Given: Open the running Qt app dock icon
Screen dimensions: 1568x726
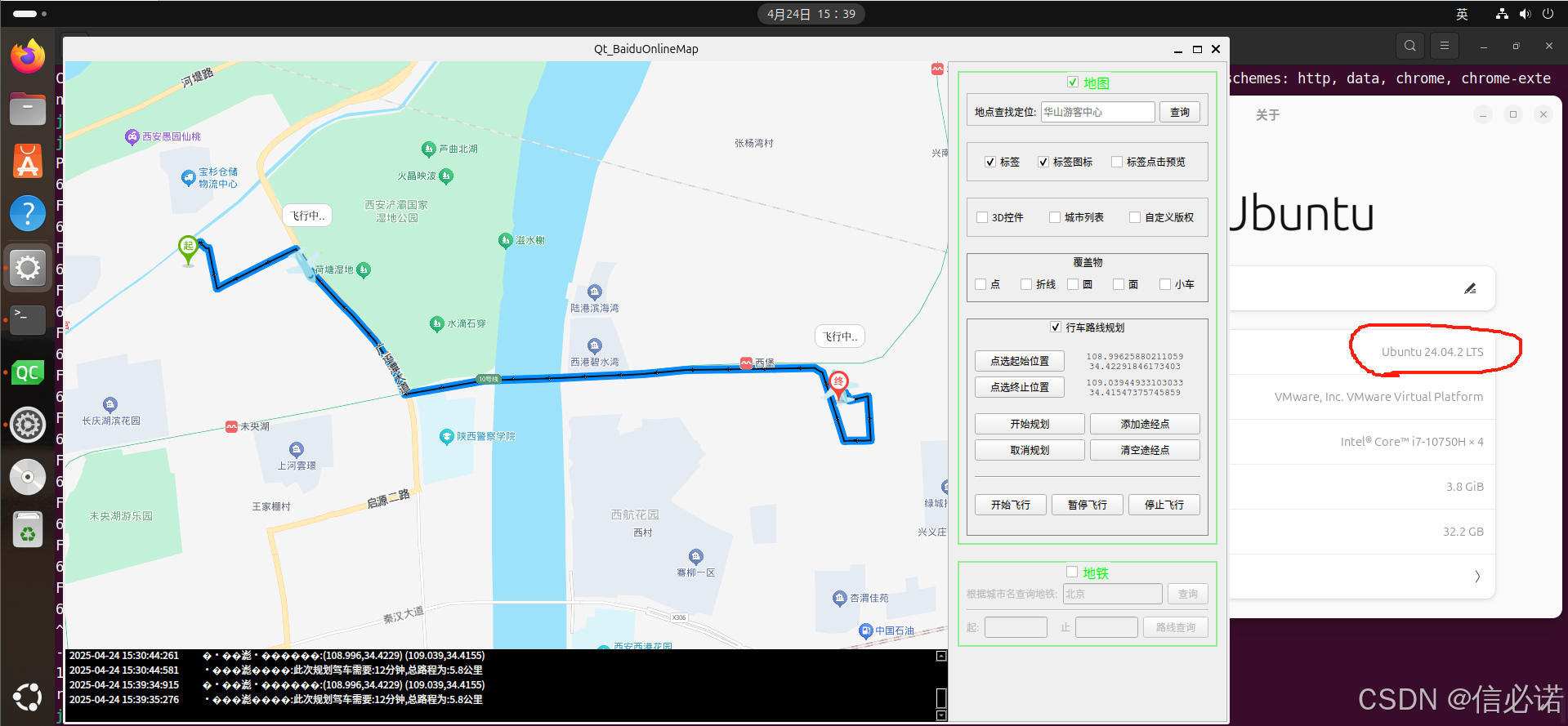Looking at the screenshot, I should 28,425.
